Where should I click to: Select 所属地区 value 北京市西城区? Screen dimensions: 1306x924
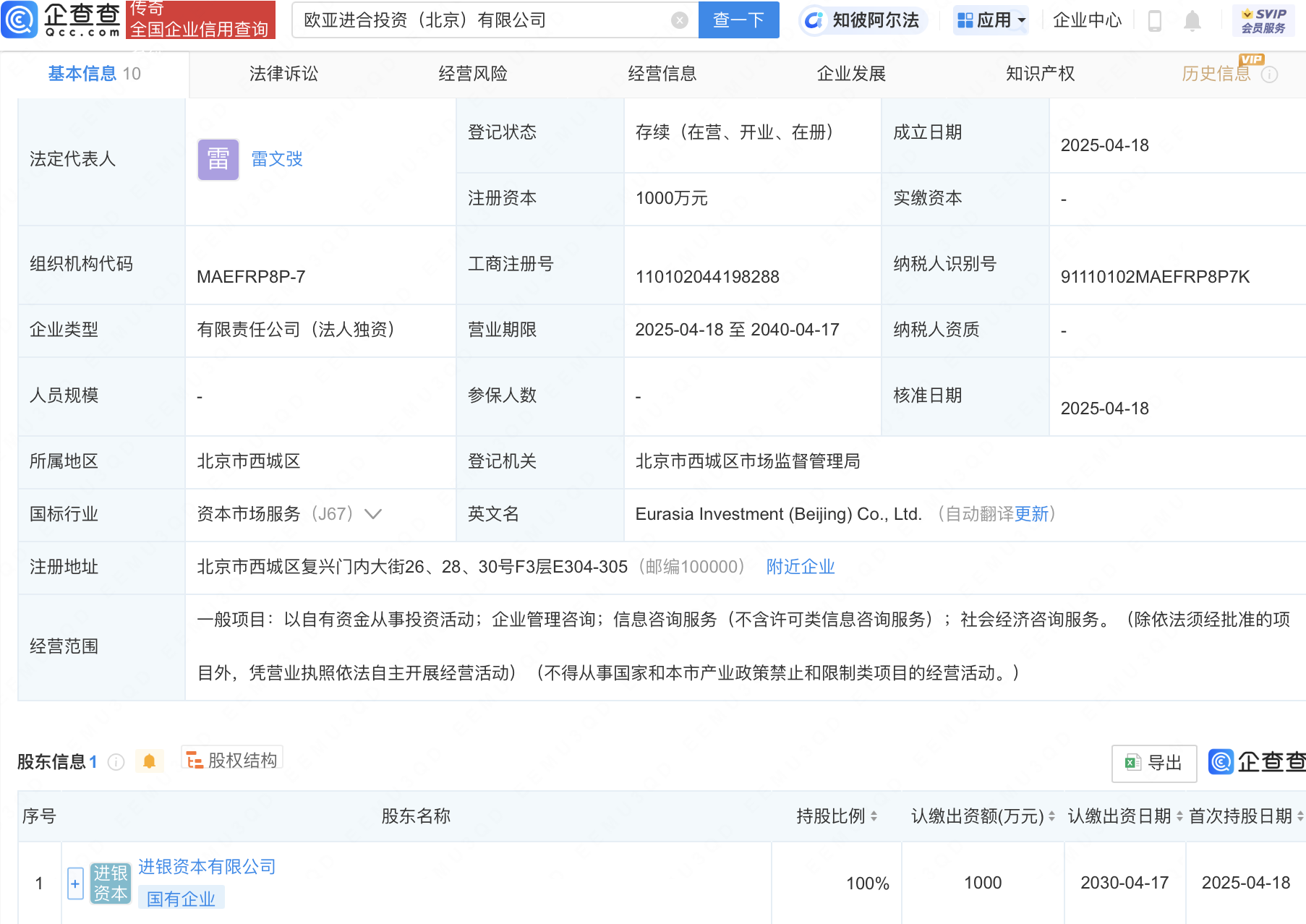click(249, 461)
